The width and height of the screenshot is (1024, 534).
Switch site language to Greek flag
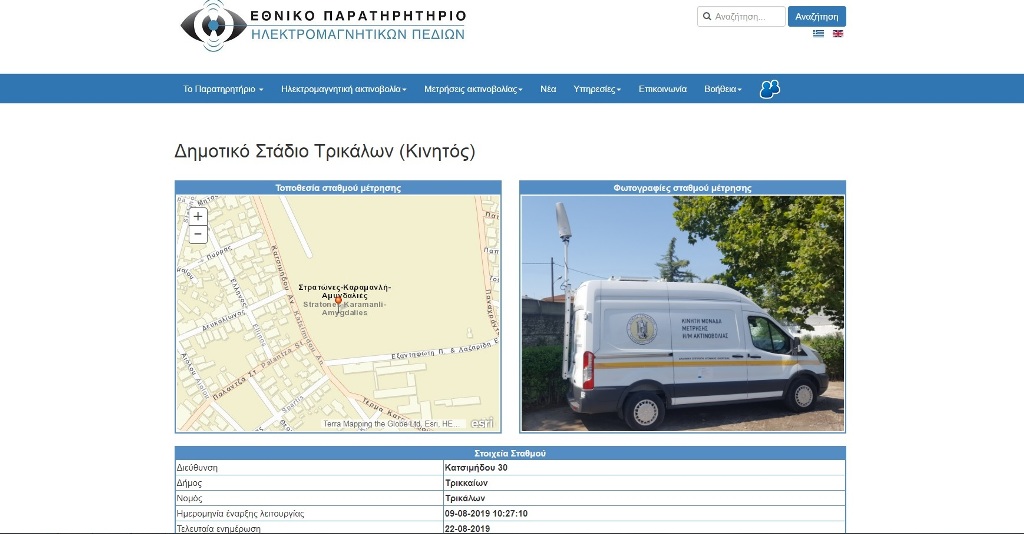pos(818,33)
